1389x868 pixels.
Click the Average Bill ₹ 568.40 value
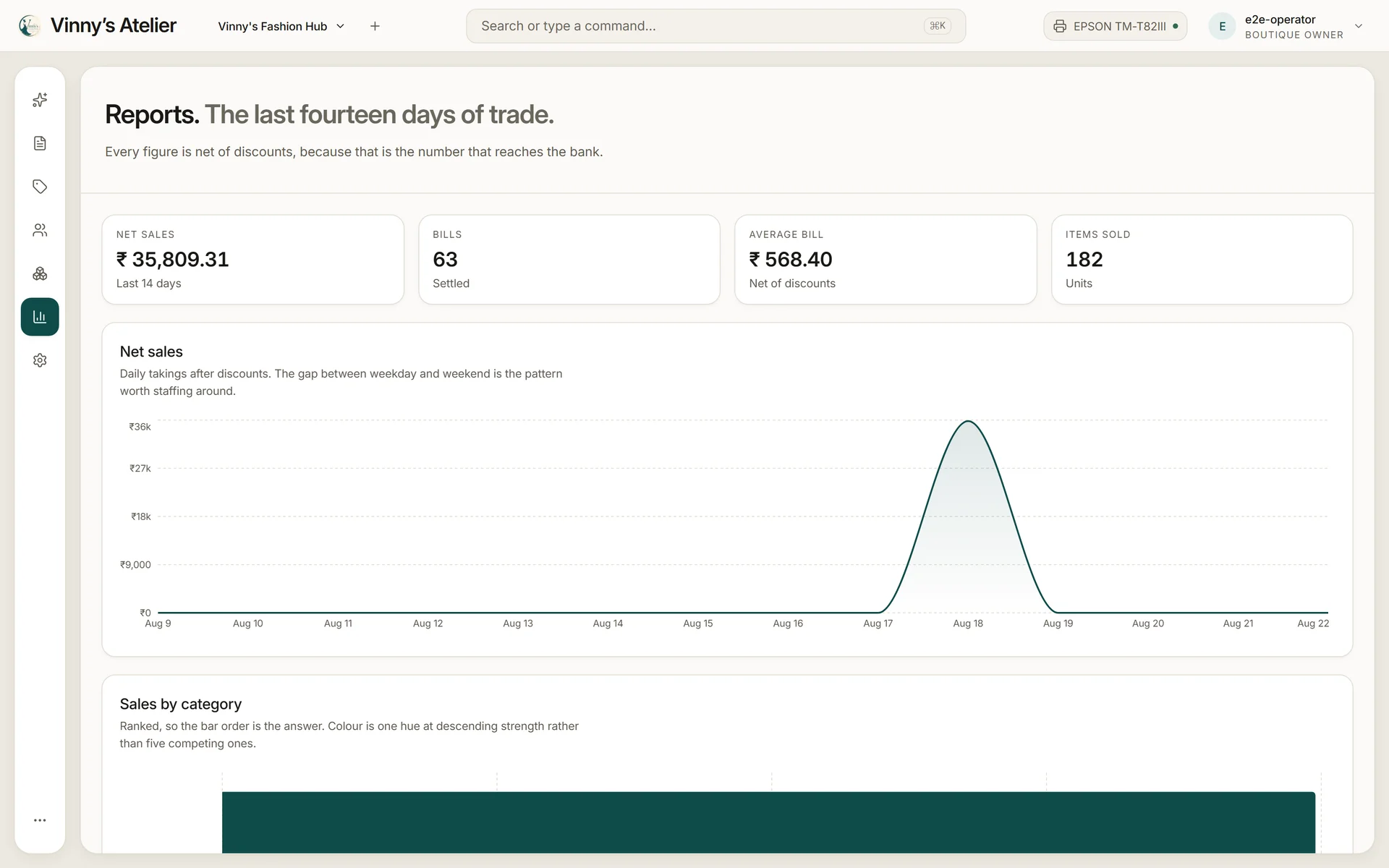[791, 259]
